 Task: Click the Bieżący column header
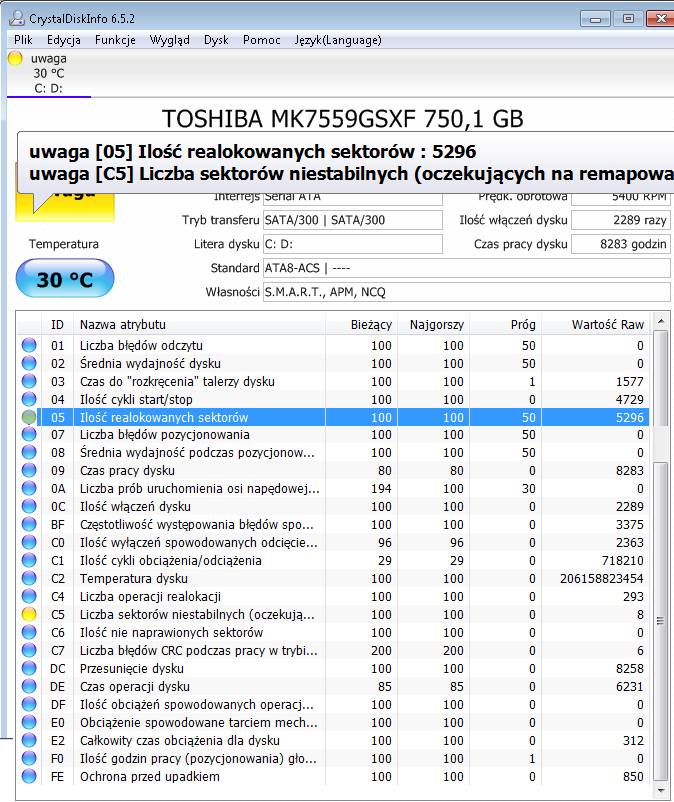click(x=362, y=324)
